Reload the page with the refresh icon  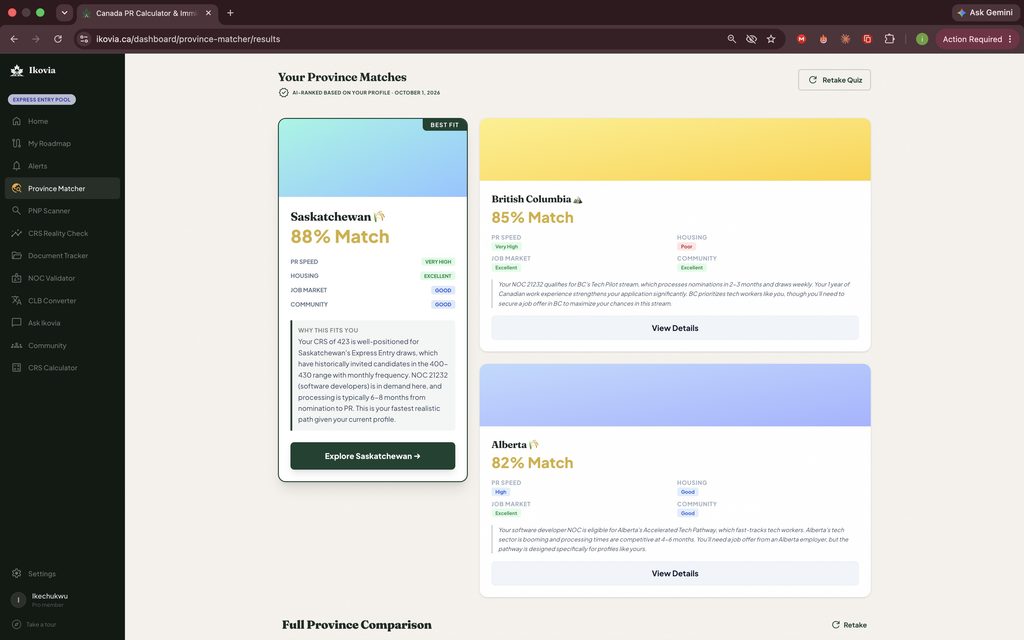pos(57,39)
